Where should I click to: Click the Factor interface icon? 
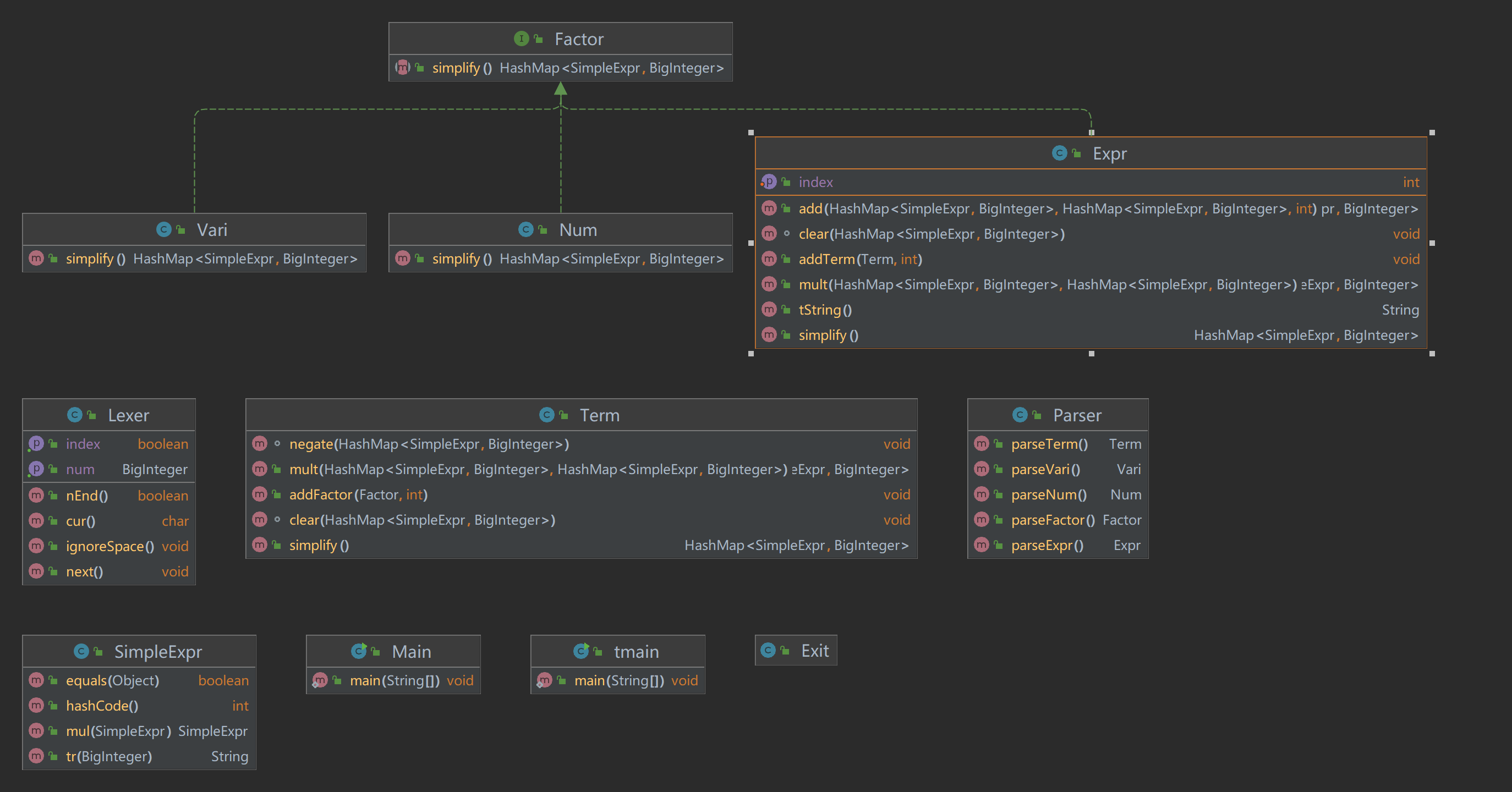click(521, 38)
